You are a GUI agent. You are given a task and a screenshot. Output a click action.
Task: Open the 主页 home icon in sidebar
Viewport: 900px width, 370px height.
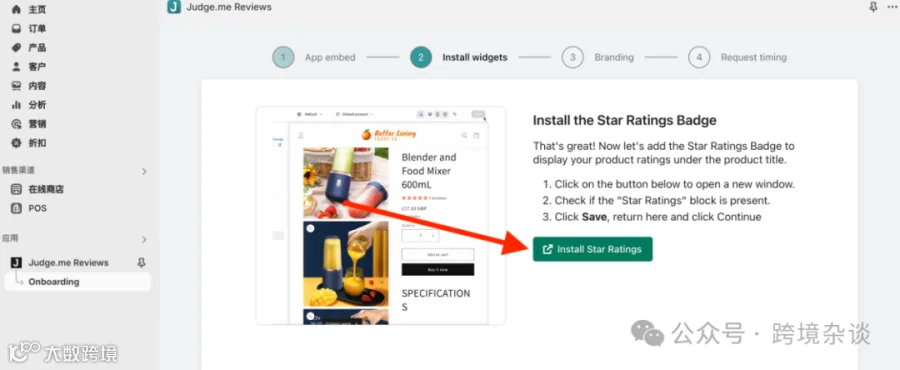17,10
